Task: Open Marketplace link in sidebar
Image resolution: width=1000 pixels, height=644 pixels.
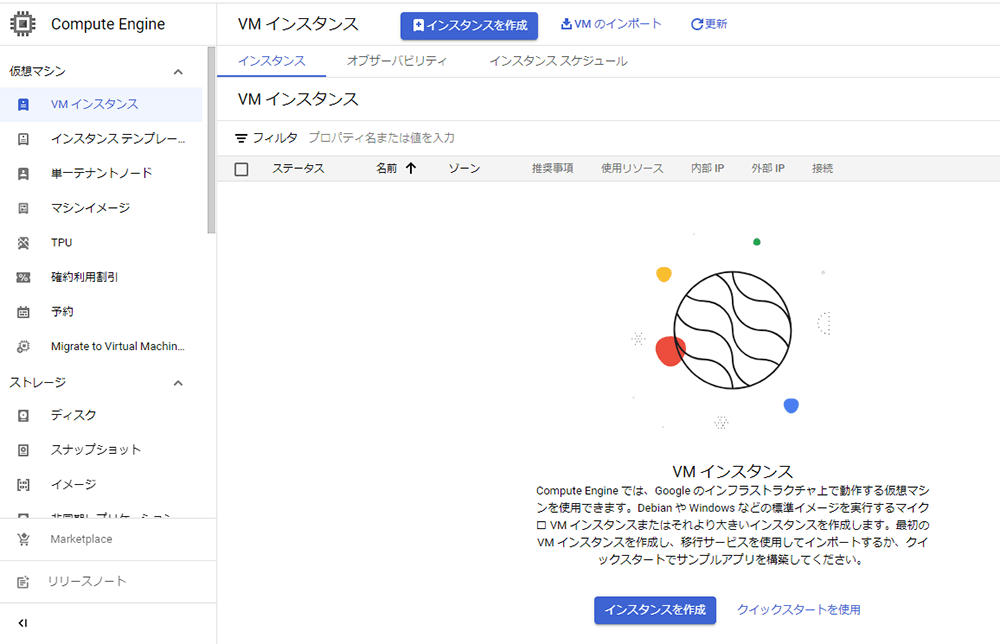Action: [82, 539]
